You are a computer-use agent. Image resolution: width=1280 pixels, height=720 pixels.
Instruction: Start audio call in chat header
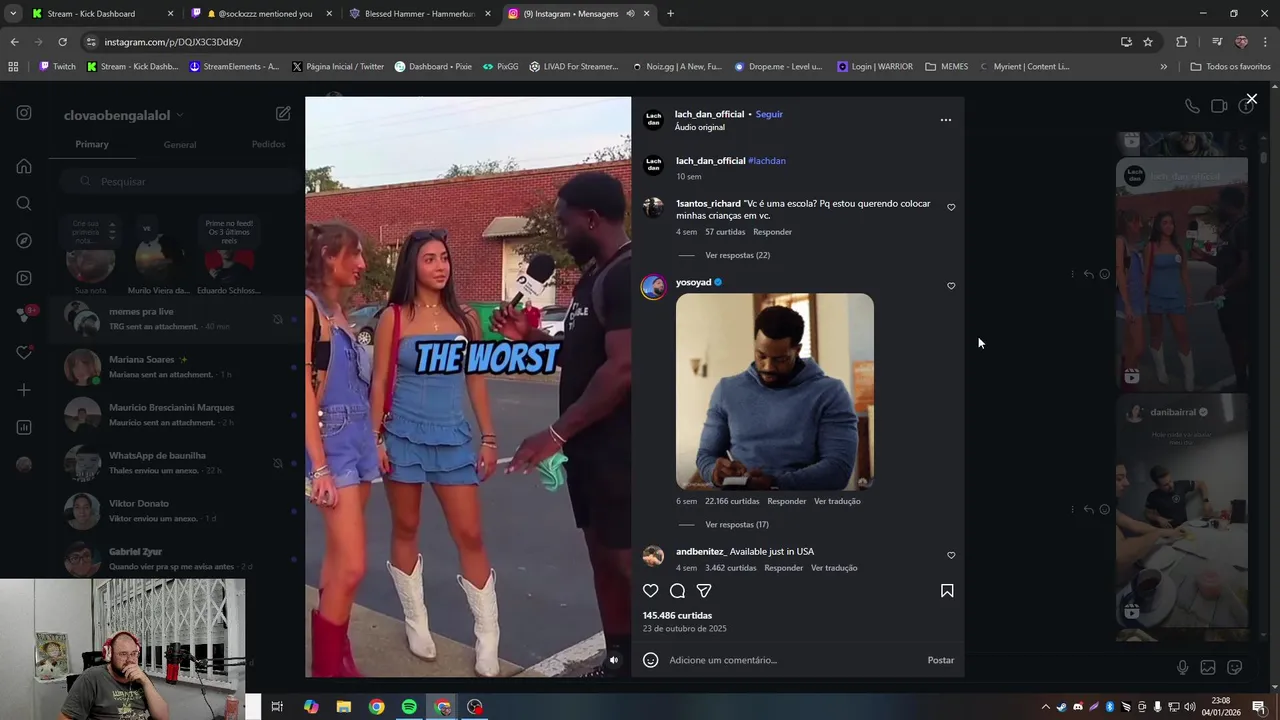(1192, 106)
